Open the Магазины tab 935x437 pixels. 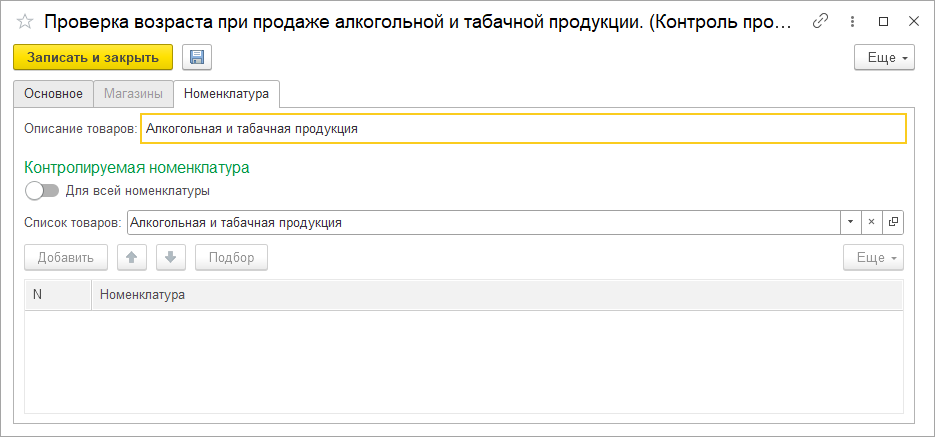pyautogui.click(x=133, y=94)
